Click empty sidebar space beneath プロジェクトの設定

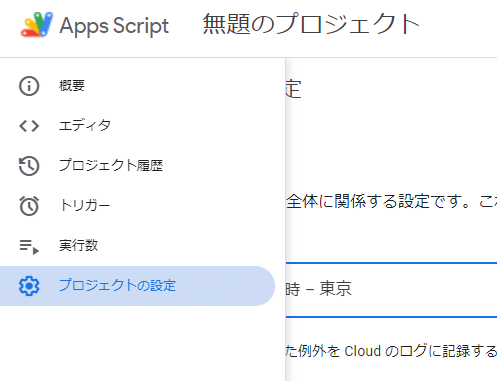pos(143,343)
